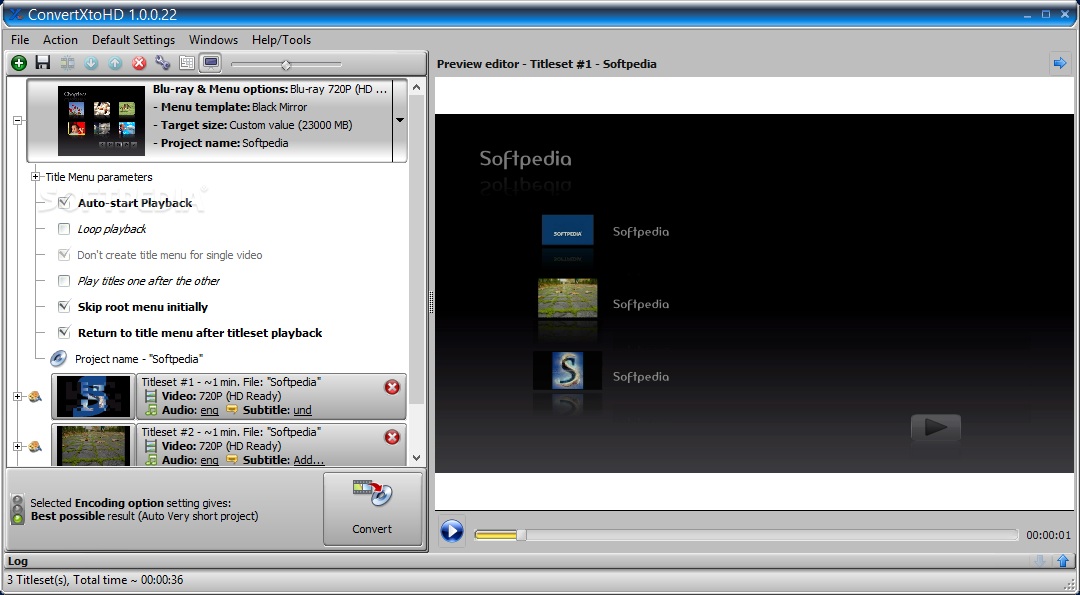
Task: Expand the Titleset #1 tree node
Action: (17, 397)
